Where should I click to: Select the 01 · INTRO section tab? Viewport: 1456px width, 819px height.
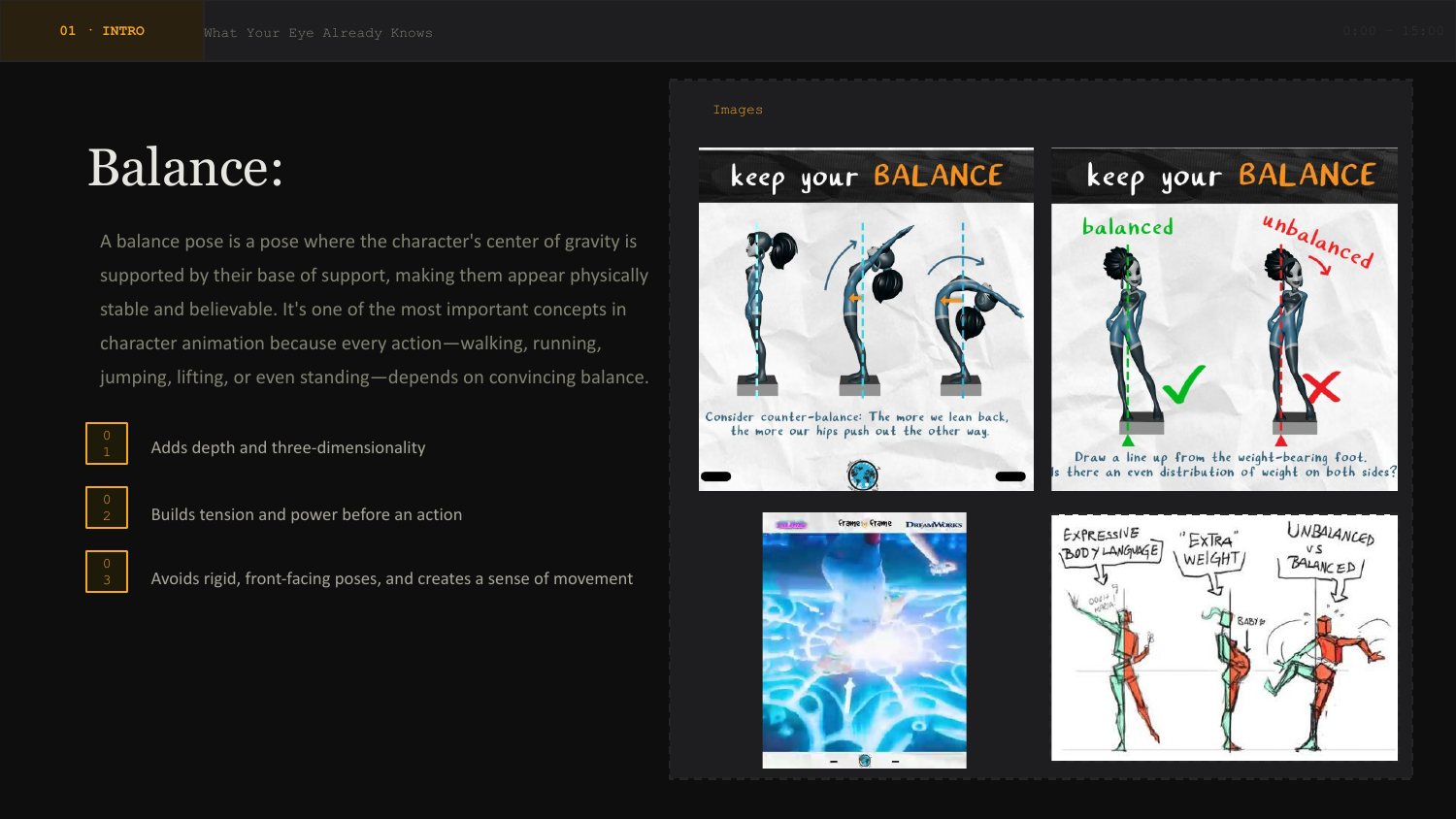point(102,31)
